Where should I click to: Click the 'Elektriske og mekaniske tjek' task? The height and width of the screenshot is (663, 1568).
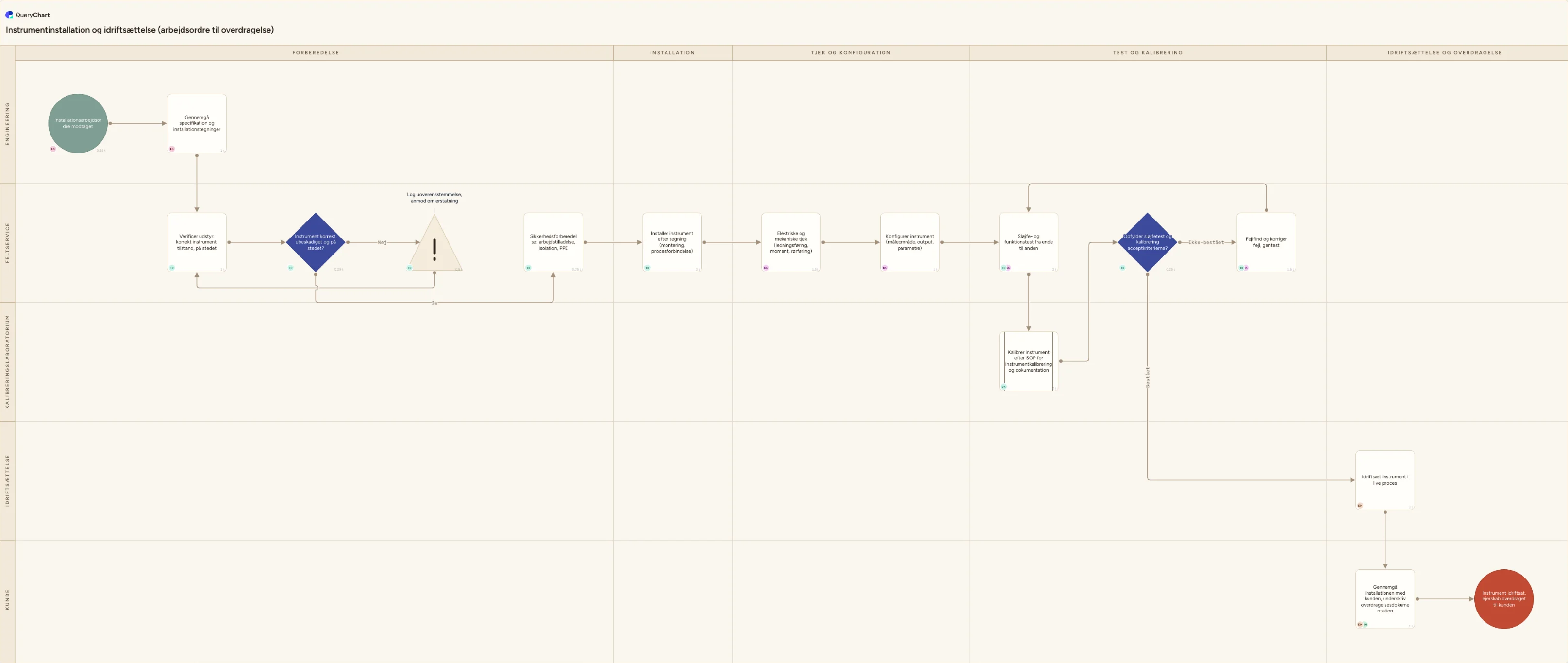[791, 242]
